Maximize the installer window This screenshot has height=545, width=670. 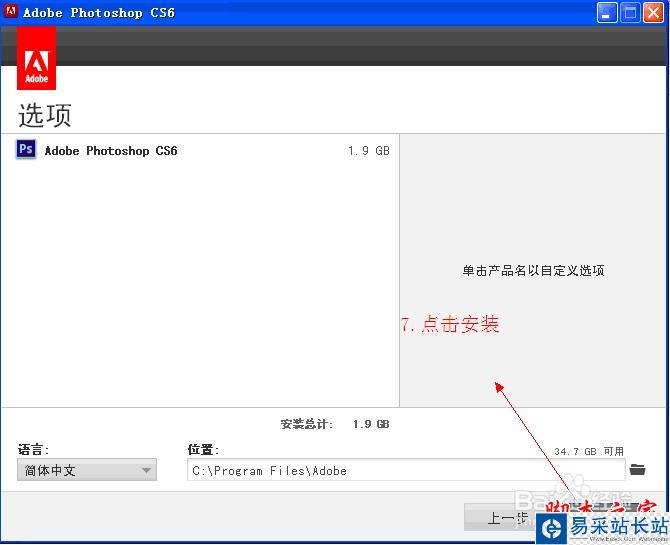(x=630, y=13)
